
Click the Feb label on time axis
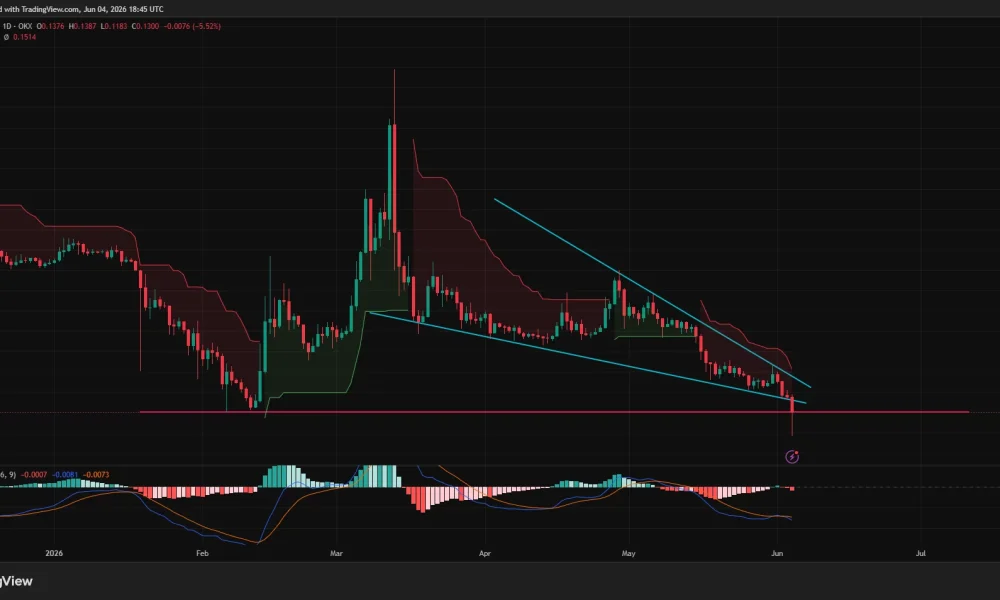[x=202, y=553]
